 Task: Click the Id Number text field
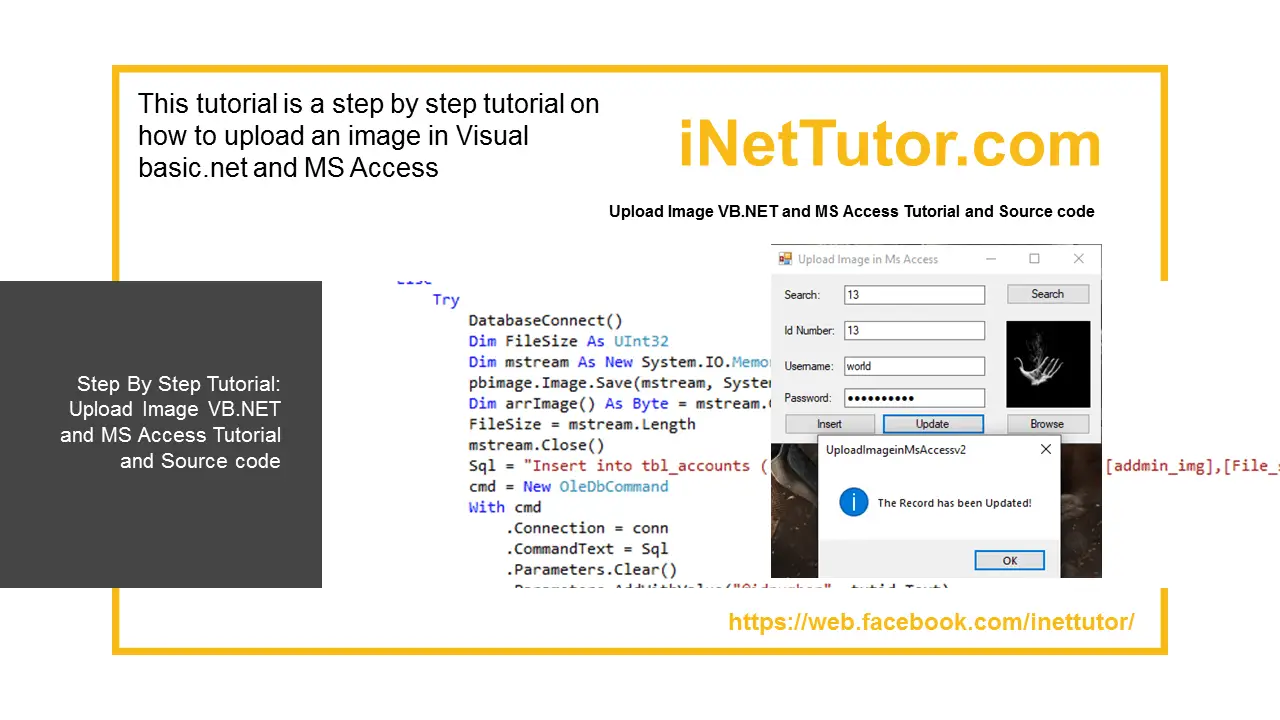coord(914,330)
